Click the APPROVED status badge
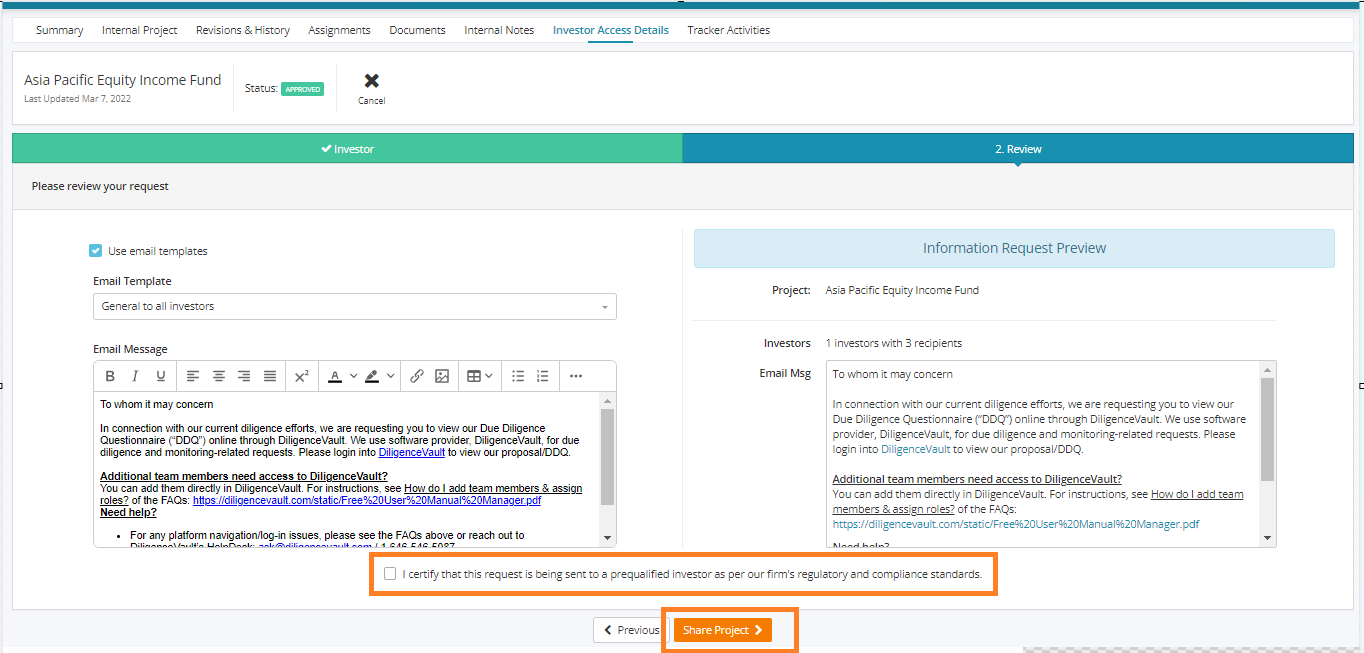The height and width of the screenshot is (653, 1364). click(302, 89)
